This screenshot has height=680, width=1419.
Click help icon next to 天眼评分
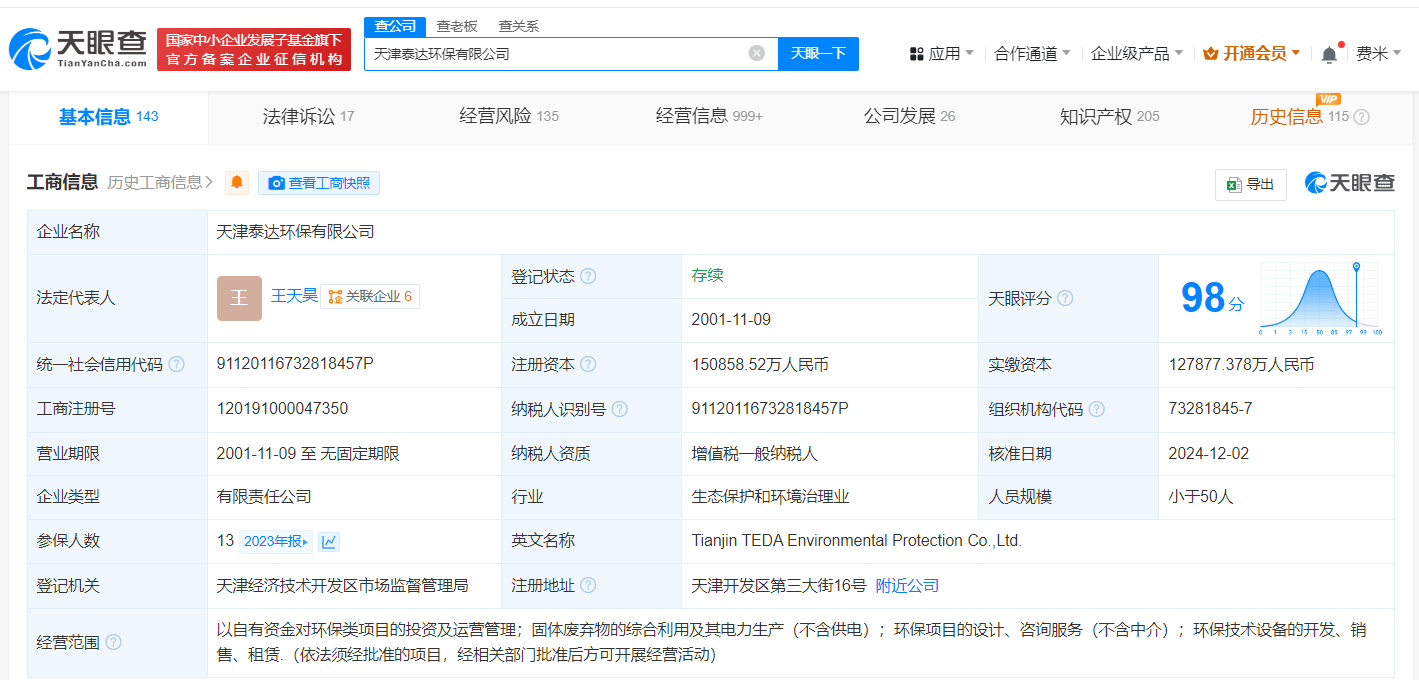[x=1065, y=298]
